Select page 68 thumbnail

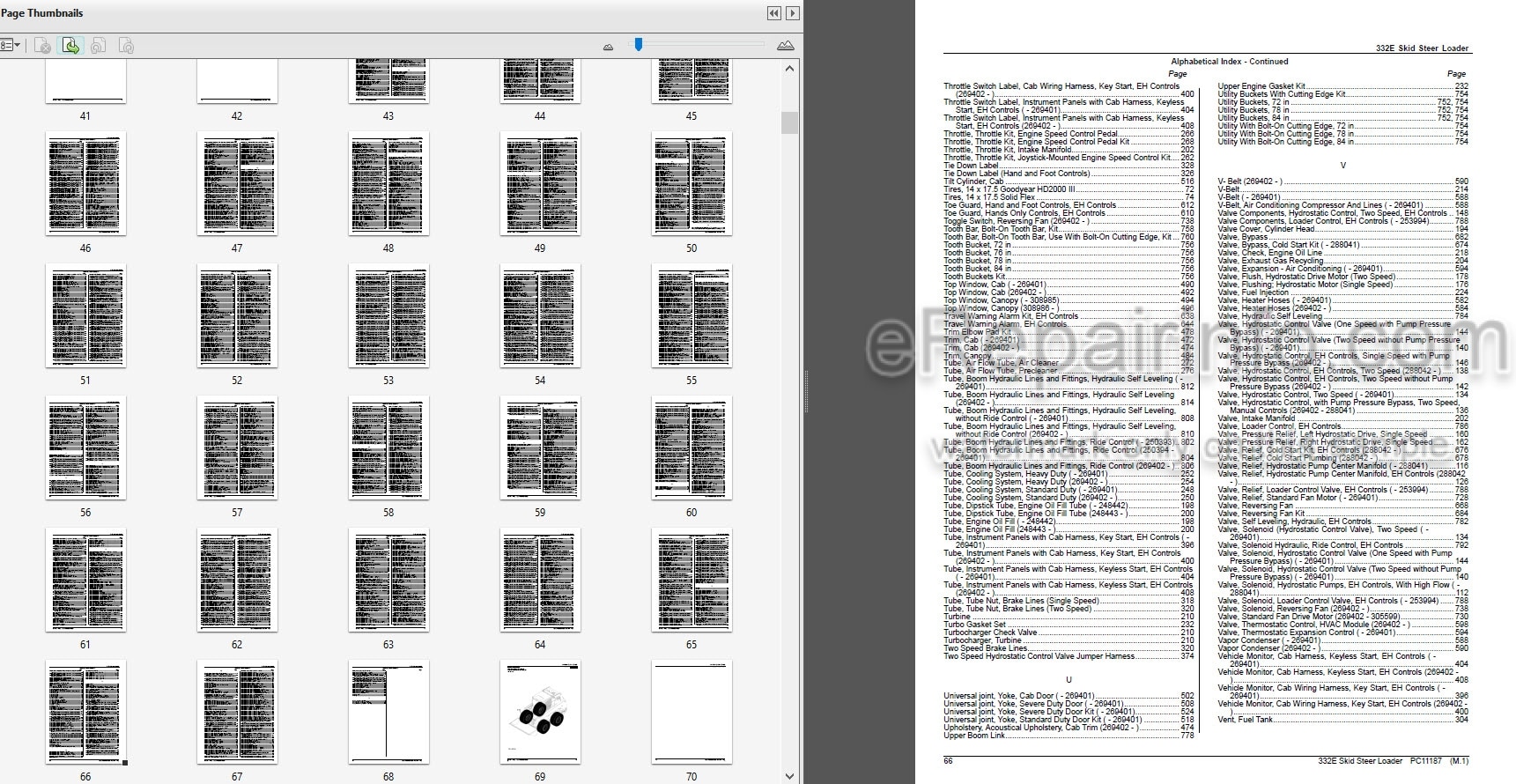point(388,712)
